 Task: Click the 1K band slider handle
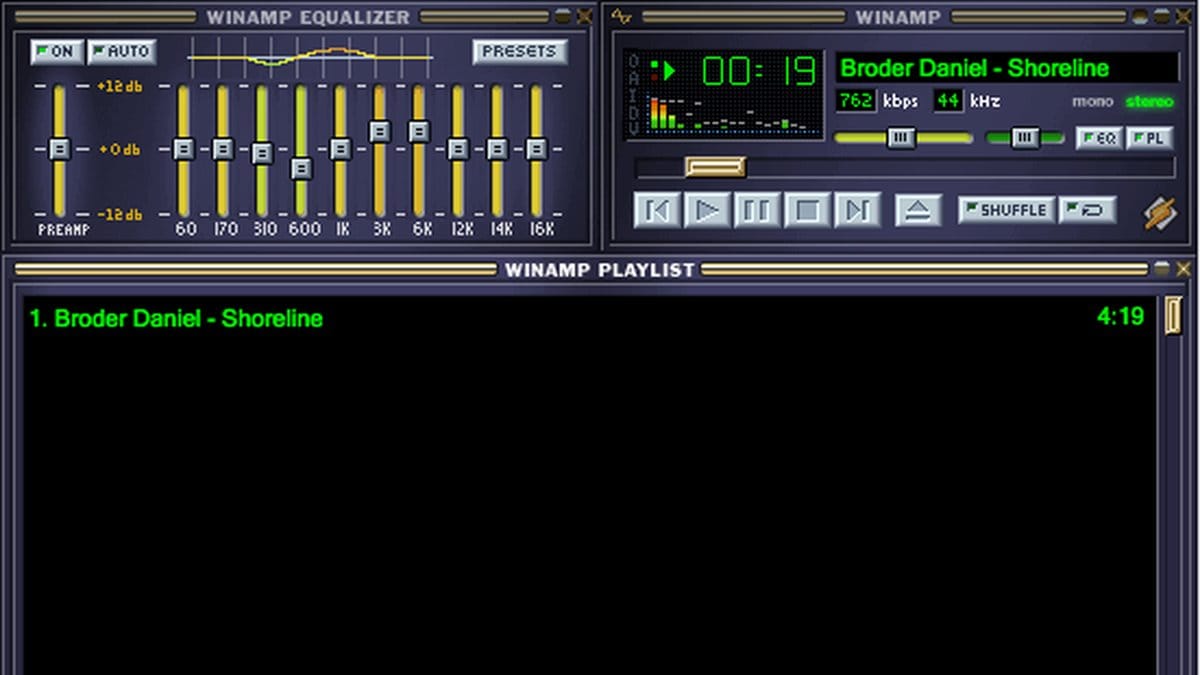(341, 149)
